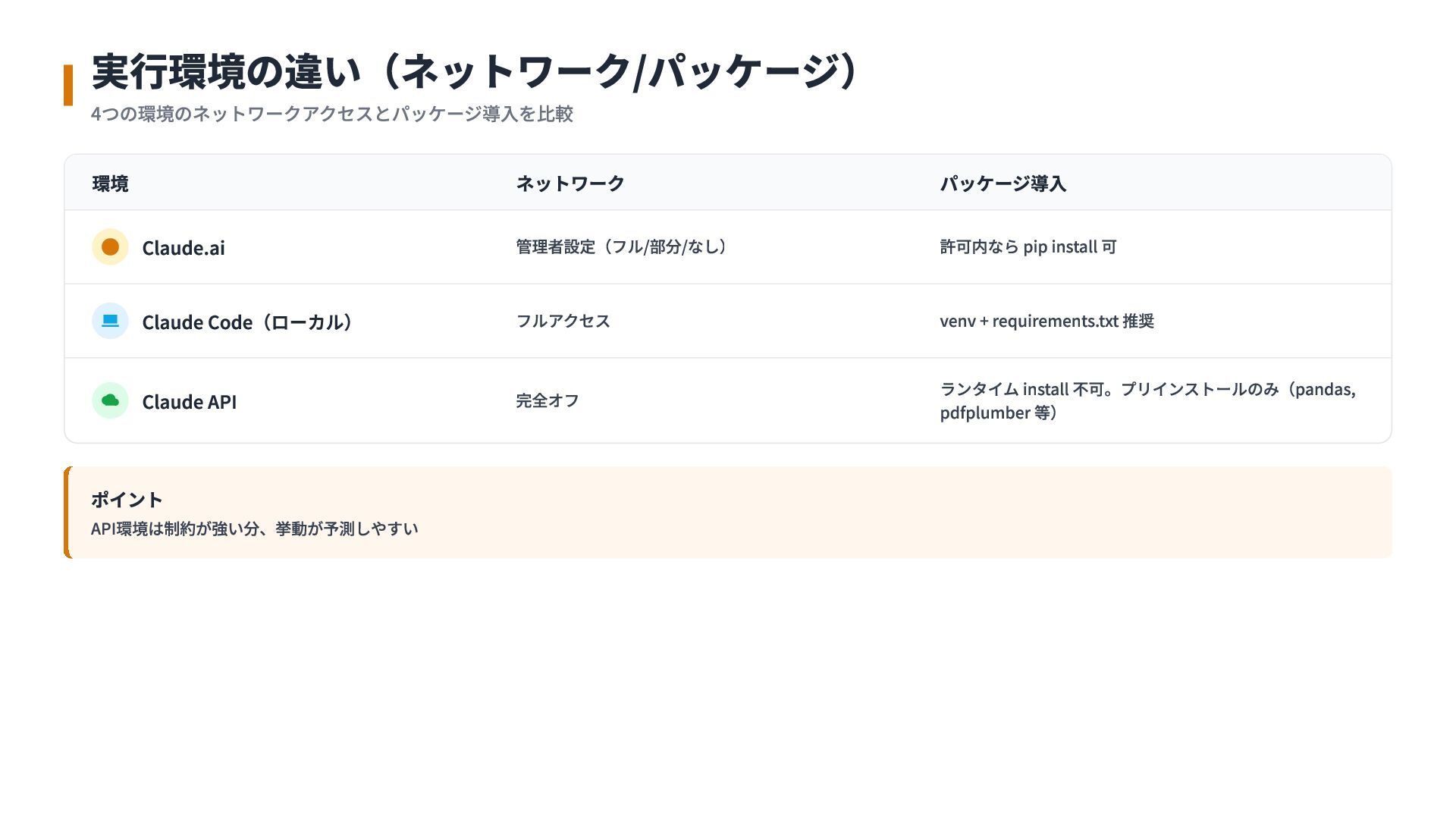Click the パッケージ導入 column header
Image resolution: width=1456 pixels, height=819 pixels.
coord(1003,184)
